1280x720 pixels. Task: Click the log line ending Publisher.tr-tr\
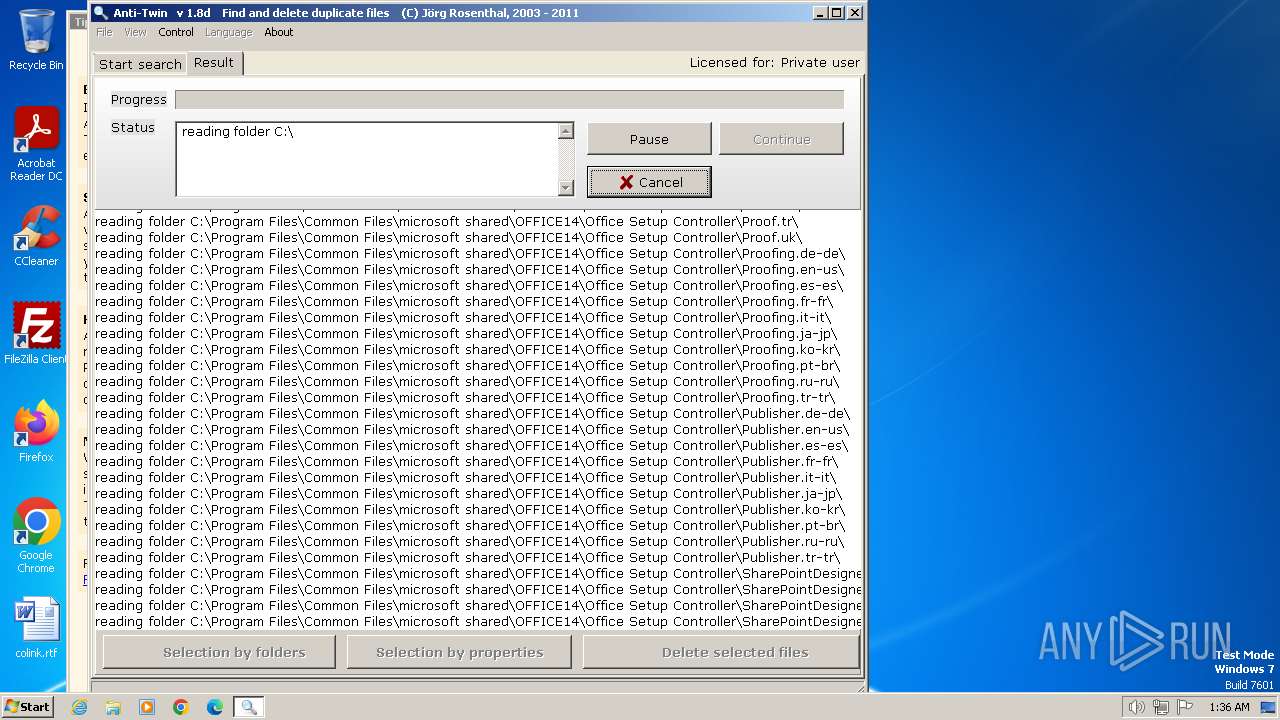point(467,558)
